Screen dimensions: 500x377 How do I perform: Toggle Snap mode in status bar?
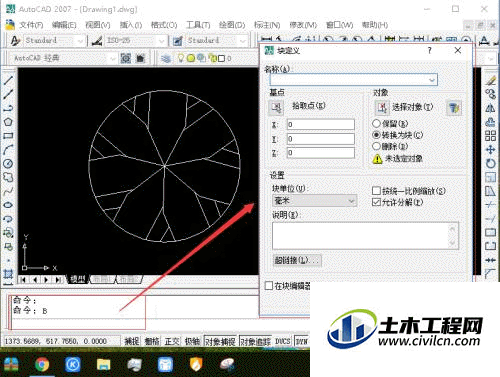[132, 341]
